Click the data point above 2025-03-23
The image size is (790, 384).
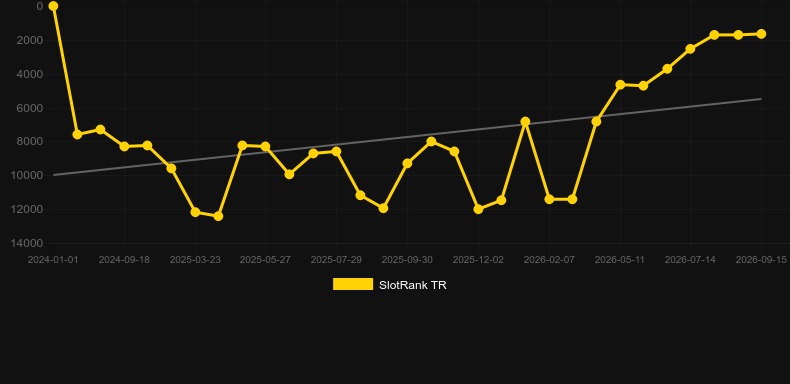coord(195,212)
